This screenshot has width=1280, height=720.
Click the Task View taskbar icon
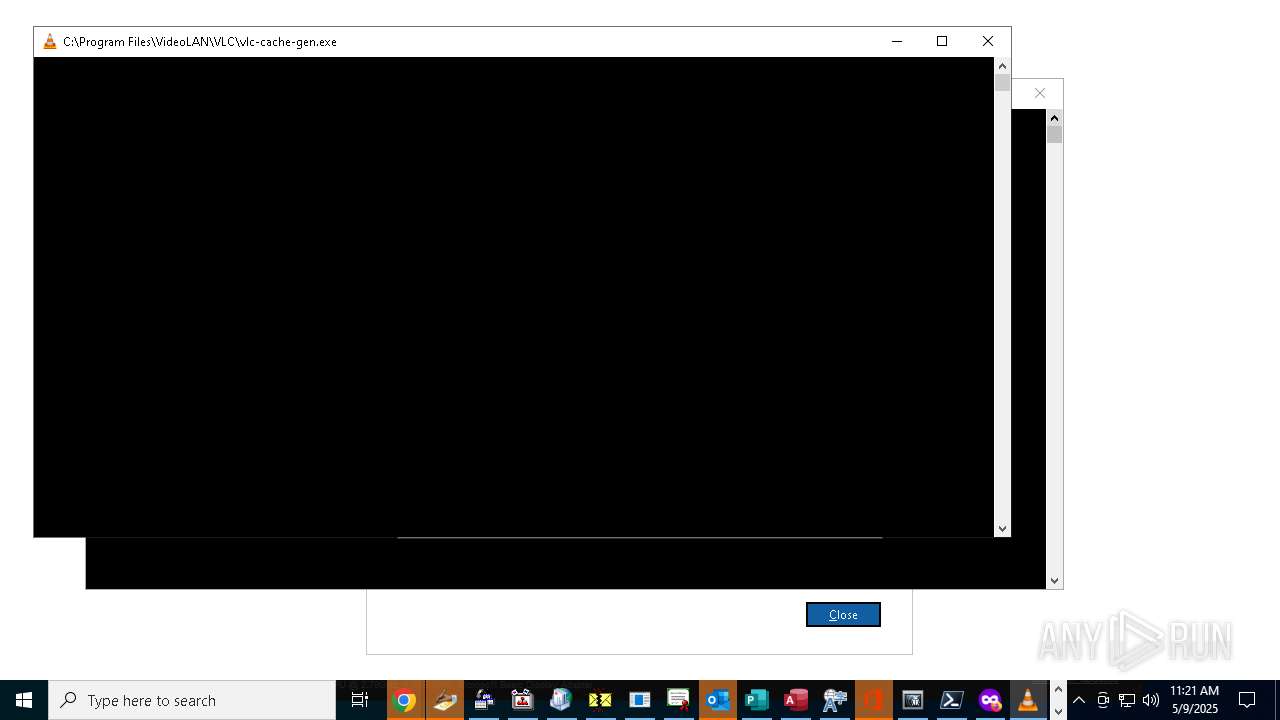[x=360, y=700]
